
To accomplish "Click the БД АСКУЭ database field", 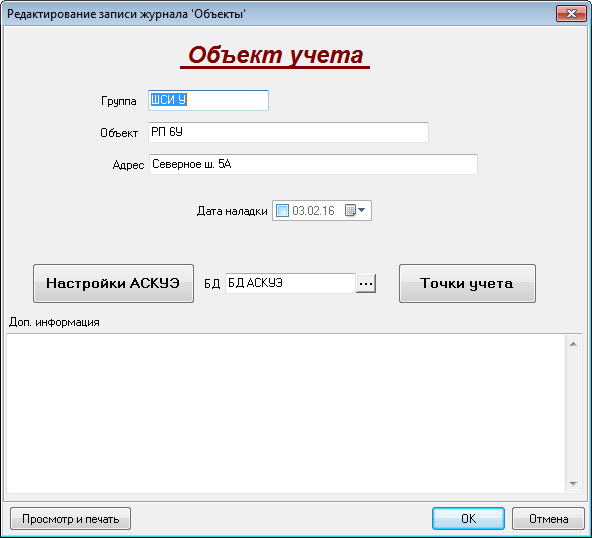I will click(291, 284).
